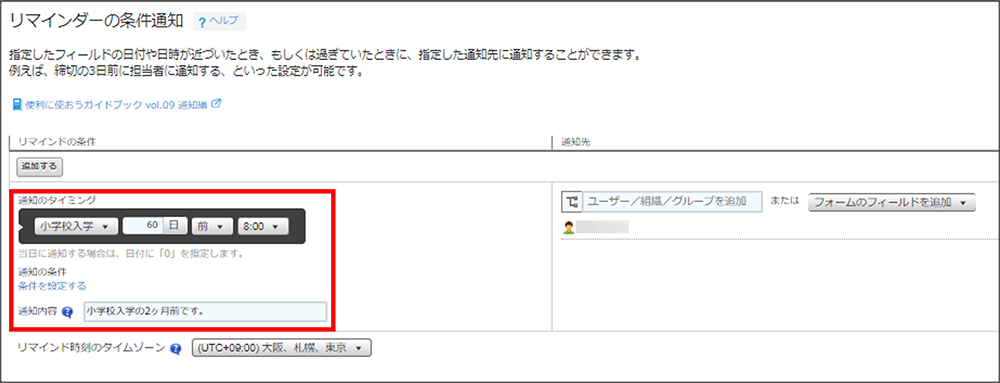Click the ユーザー／組織／グループを追加 input
Image resolution: width=1000 pixels, height=383 pixels.
[x=672, y=202]
